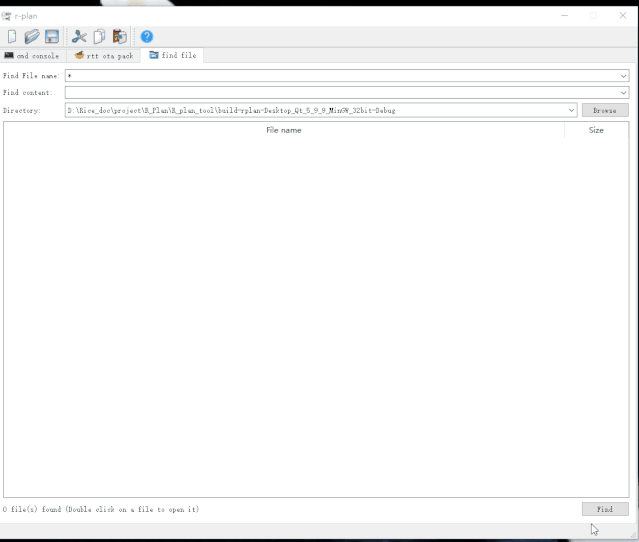Click the Browse button
This screenshot has height=542, width=639.
coord(605,110)
